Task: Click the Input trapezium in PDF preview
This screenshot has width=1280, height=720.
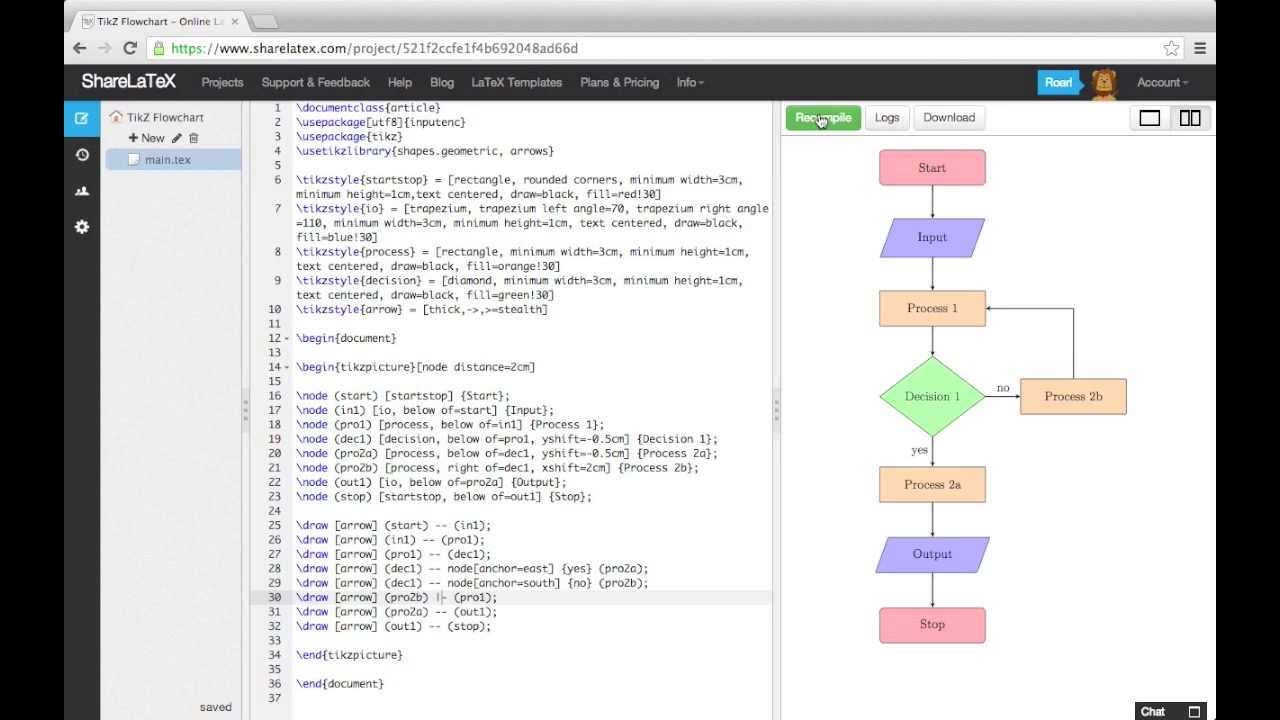Action: pyautogui.click(x=932, y=238)
